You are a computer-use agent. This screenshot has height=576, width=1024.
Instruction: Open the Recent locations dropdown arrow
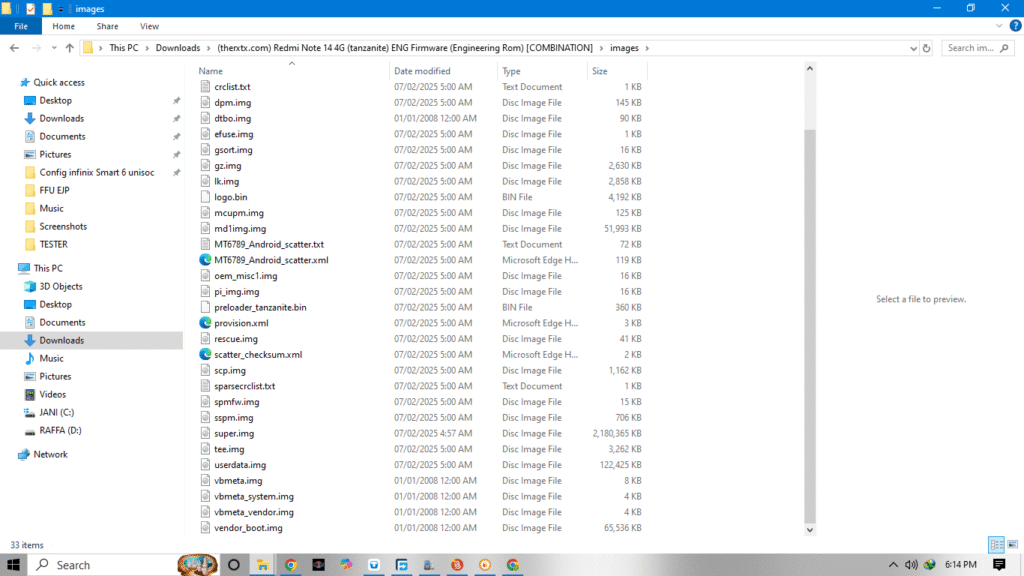pyautogui.click(x=53, y=48)
